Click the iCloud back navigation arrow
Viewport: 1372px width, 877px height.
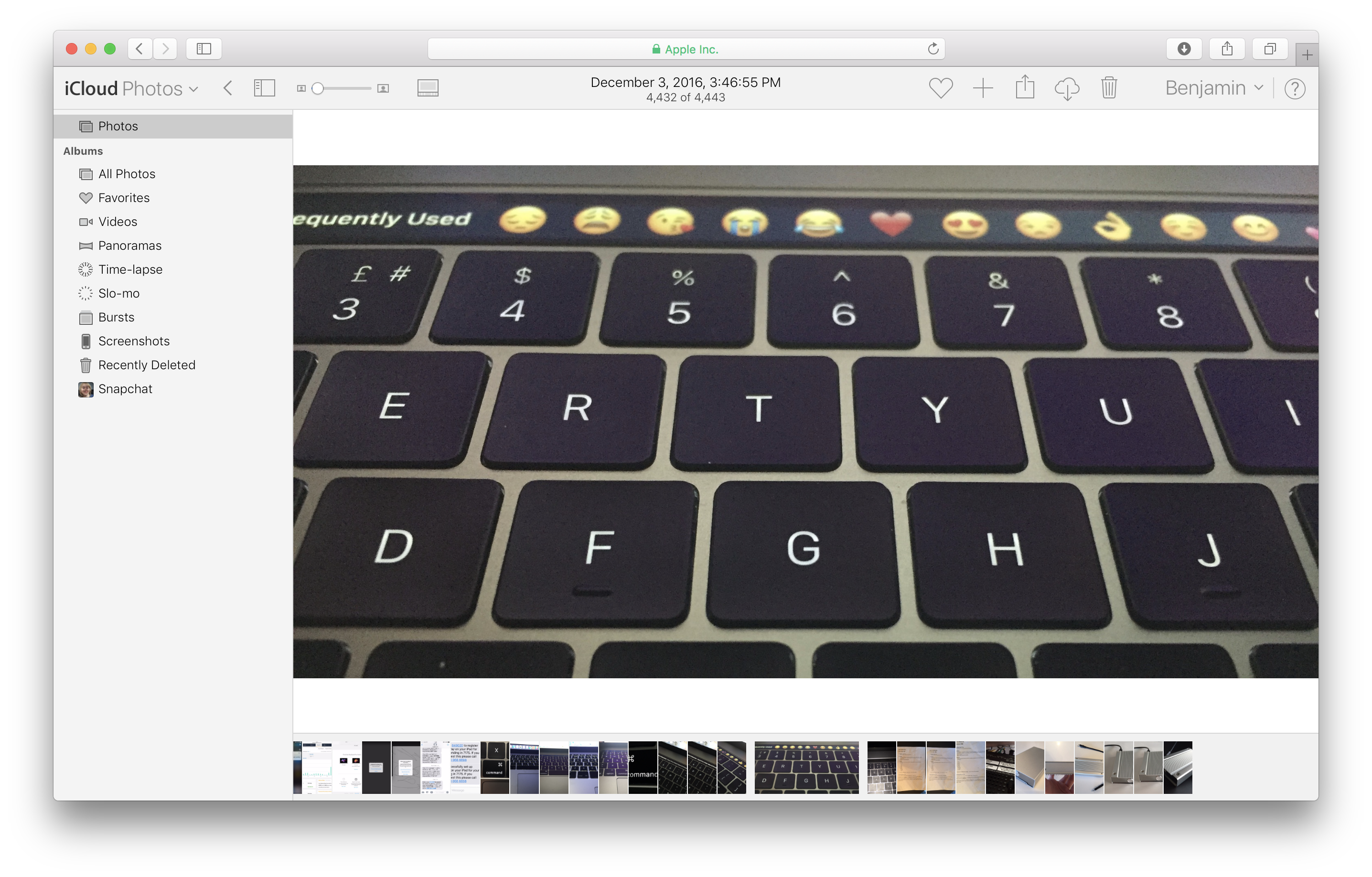(227, 87)
